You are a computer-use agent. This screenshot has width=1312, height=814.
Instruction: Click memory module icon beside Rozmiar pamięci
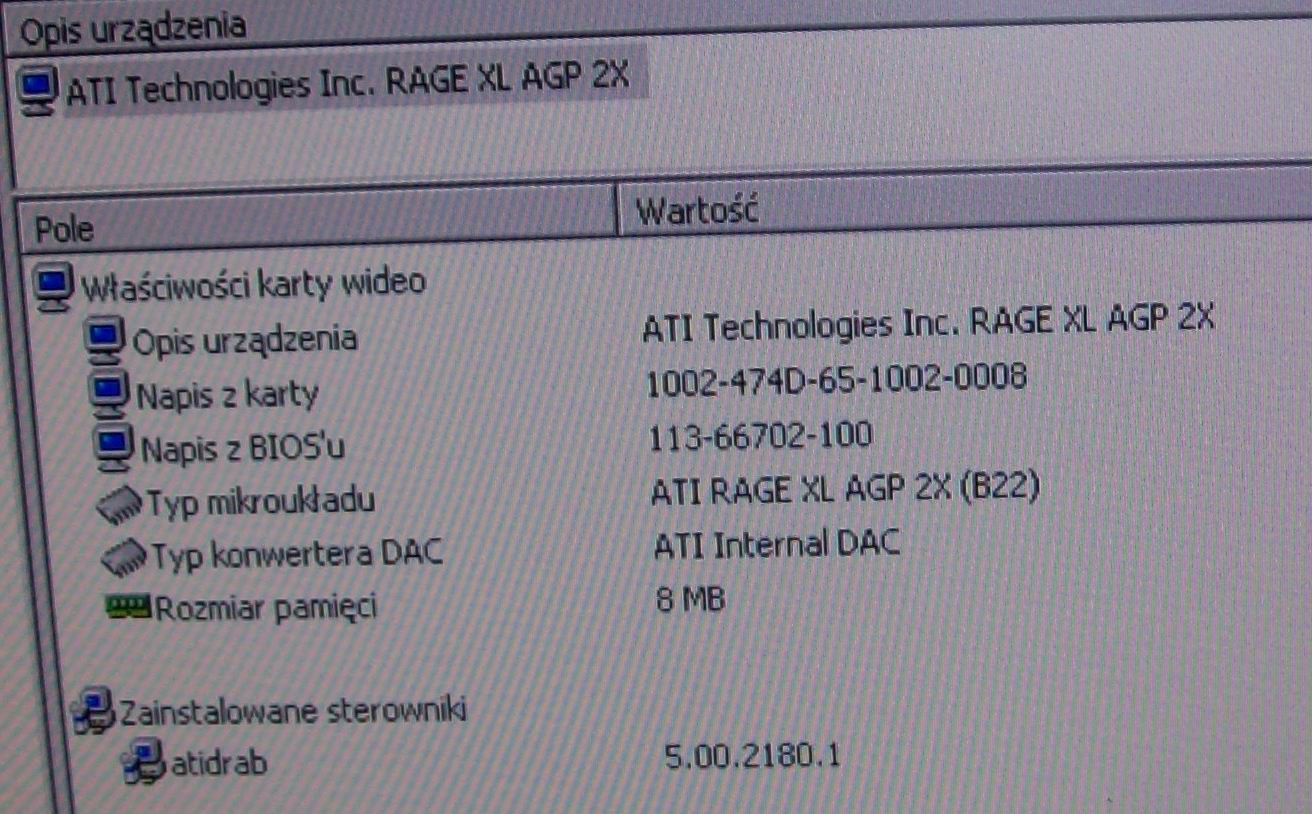[x=129, y=605]
